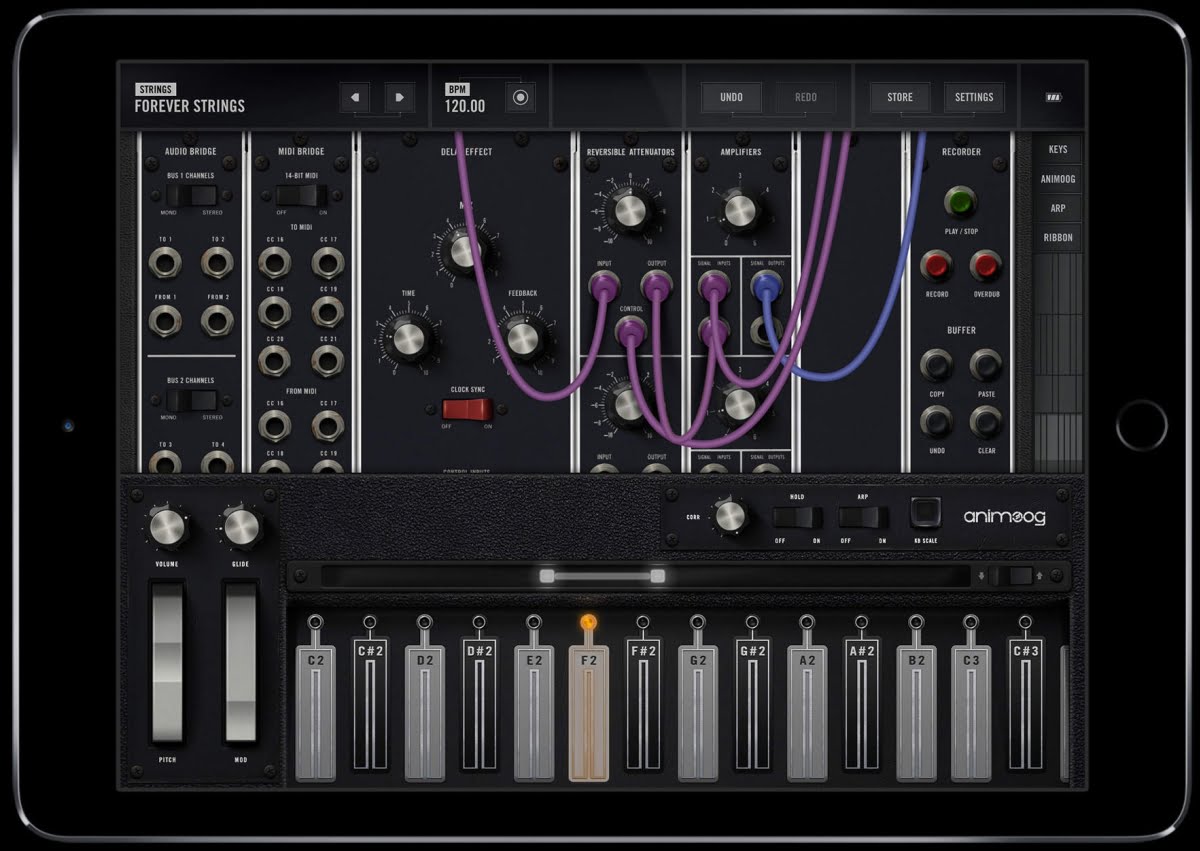The width and height of the screenshot is (1200, 851).
Task: Play the highlighted F2 key
Action: (589, 712)
